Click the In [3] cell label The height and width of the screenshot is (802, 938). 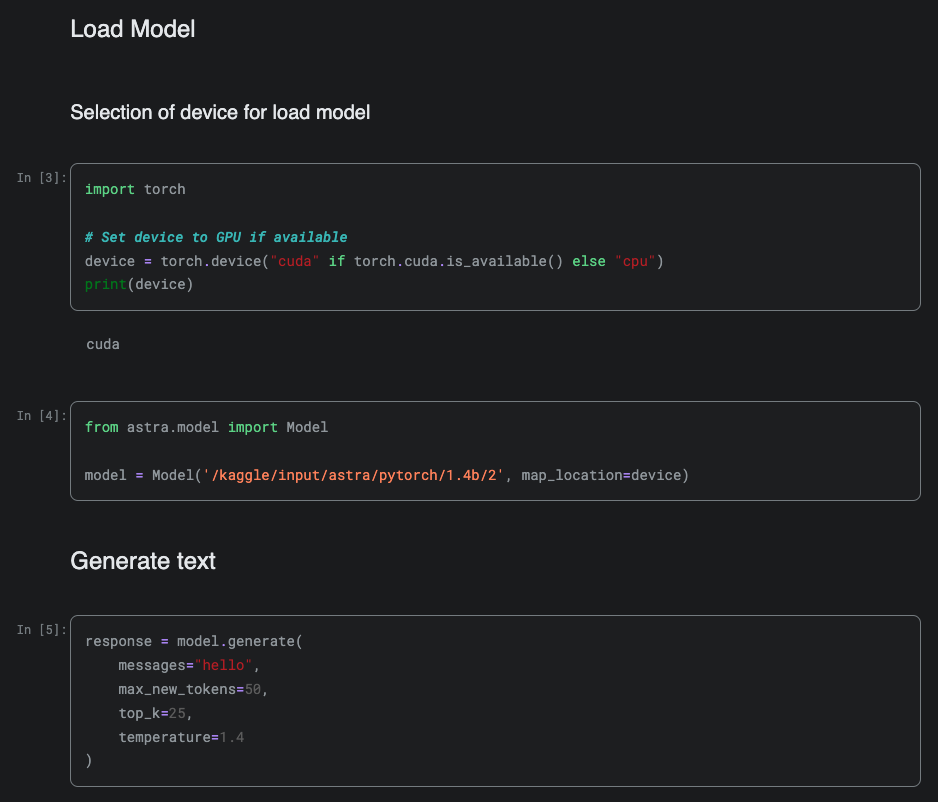click(x=42, y=177)
